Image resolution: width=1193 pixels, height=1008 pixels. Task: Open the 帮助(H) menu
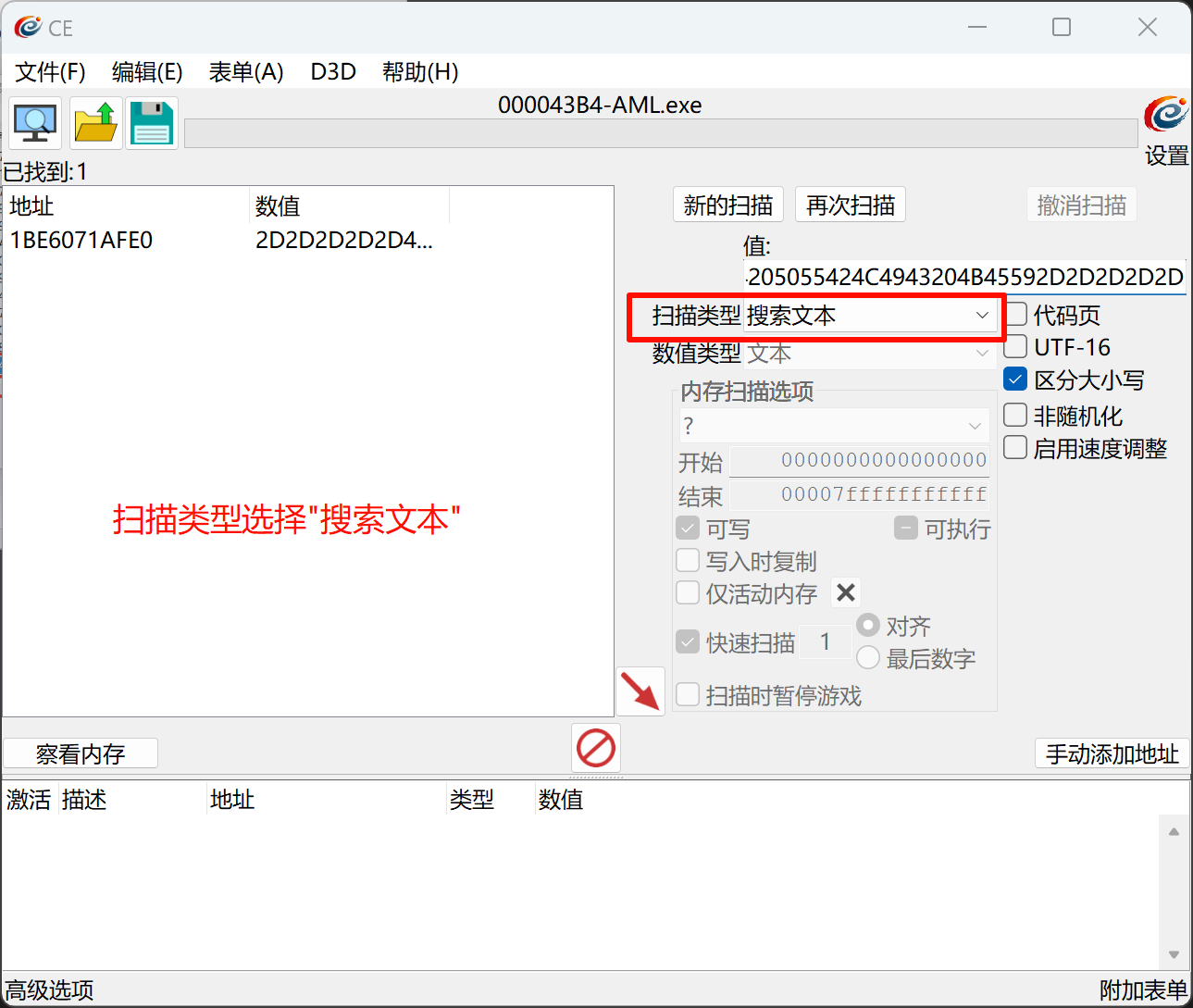[419, 72]
